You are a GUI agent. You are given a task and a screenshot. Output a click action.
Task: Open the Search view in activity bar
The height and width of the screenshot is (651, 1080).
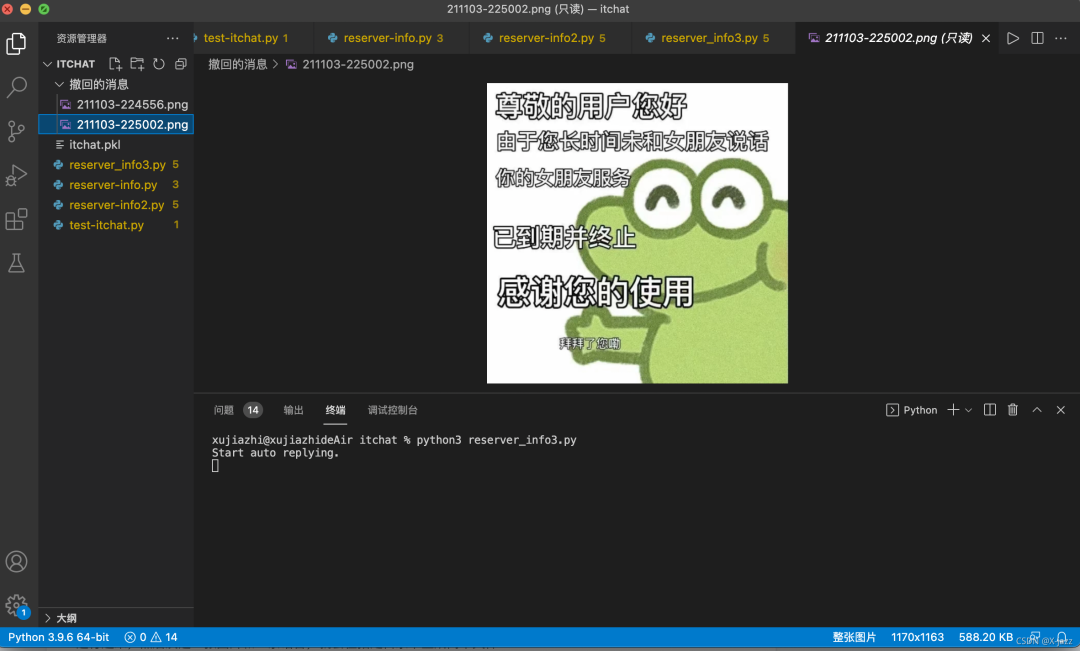[x=17, y=87]
